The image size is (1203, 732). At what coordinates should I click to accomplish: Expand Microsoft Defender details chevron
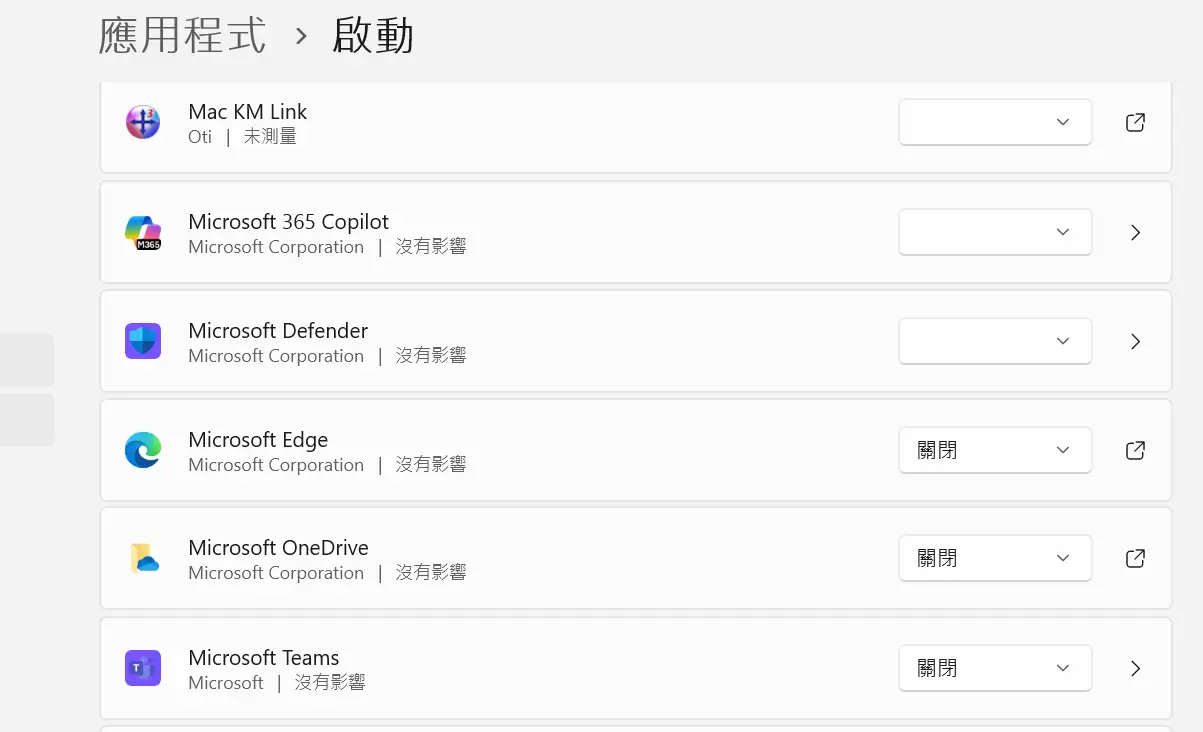[x=1135, y=341]
